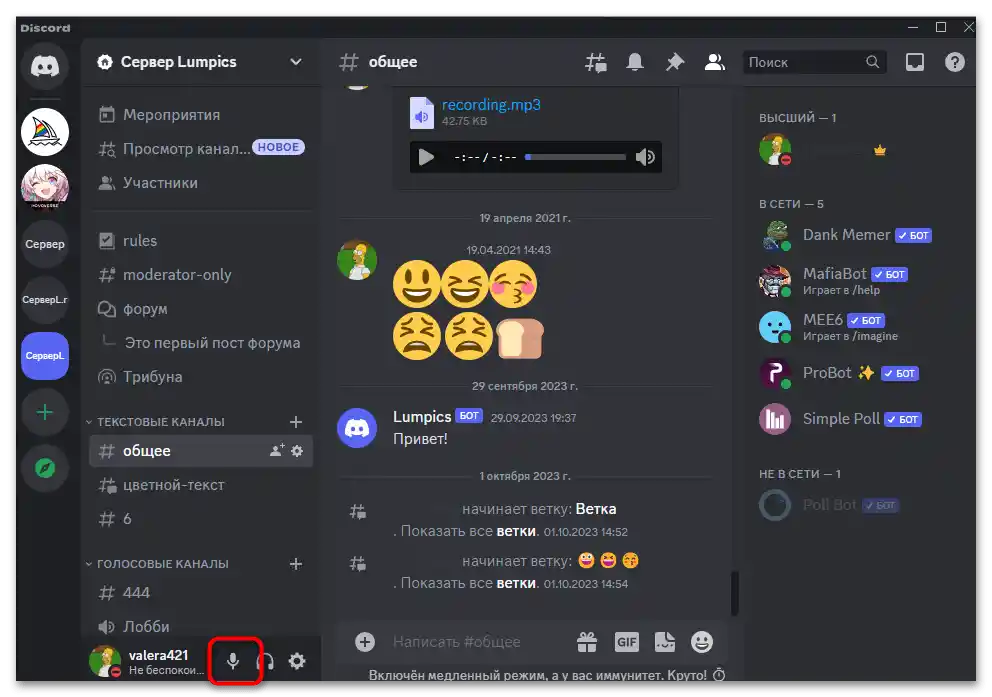Screen dimensions: 992x697
Task: Toggle the member list panel
Action: pos(715,62)
